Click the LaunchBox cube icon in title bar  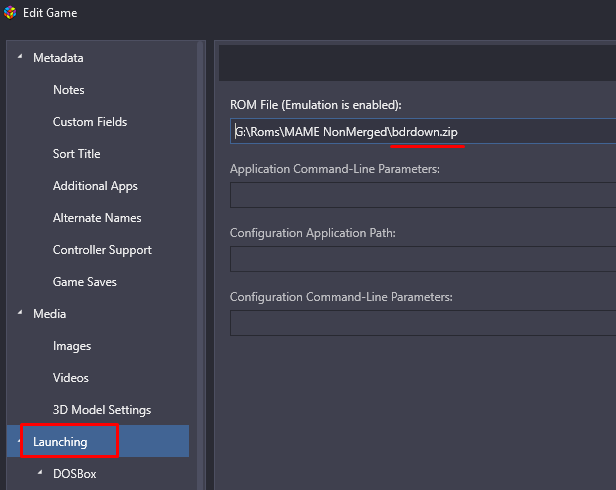tap(10, 13)
